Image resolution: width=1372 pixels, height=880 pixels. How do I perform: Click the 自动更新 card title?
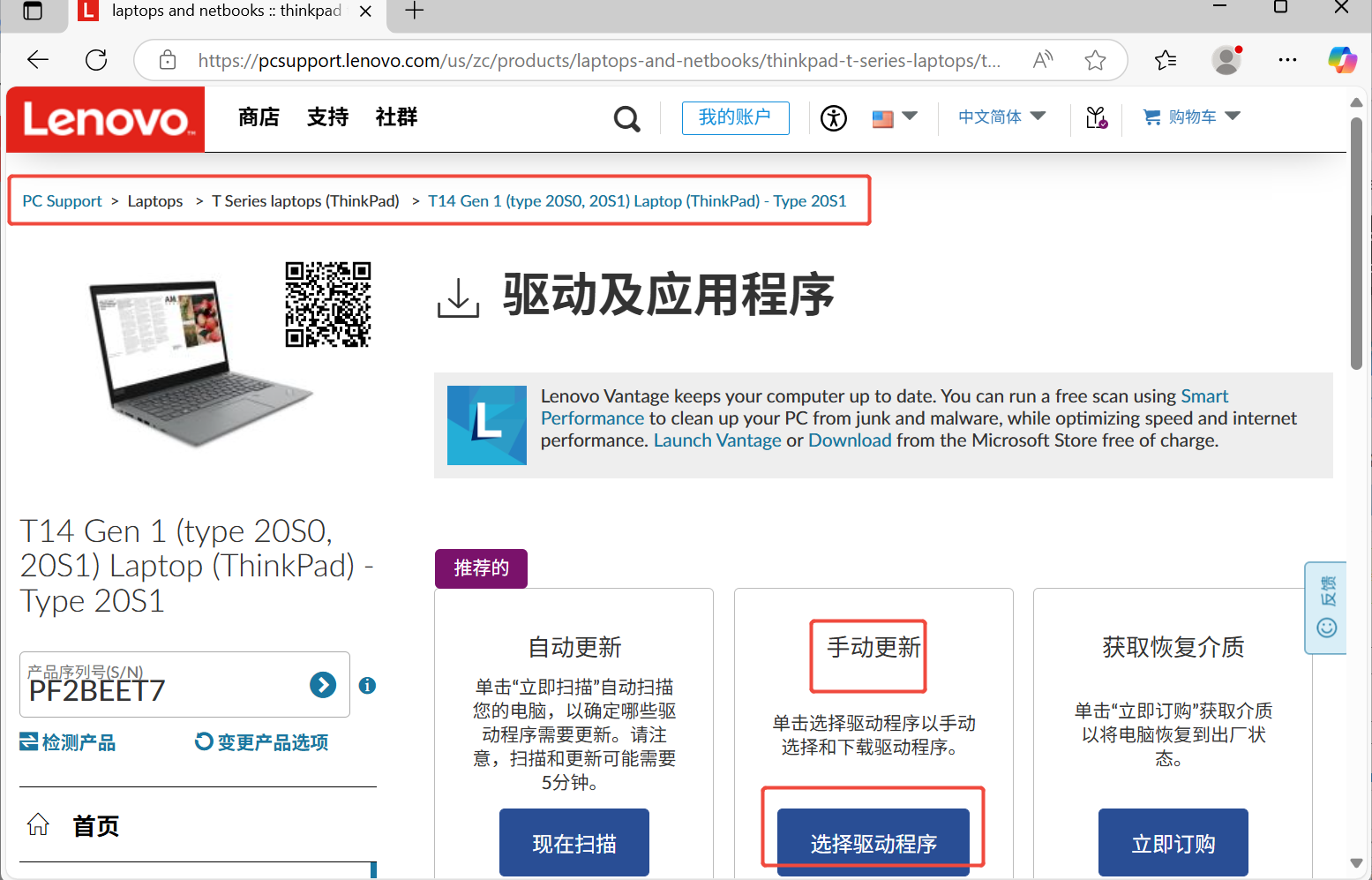pyautogui.click(x=574, y=647)
